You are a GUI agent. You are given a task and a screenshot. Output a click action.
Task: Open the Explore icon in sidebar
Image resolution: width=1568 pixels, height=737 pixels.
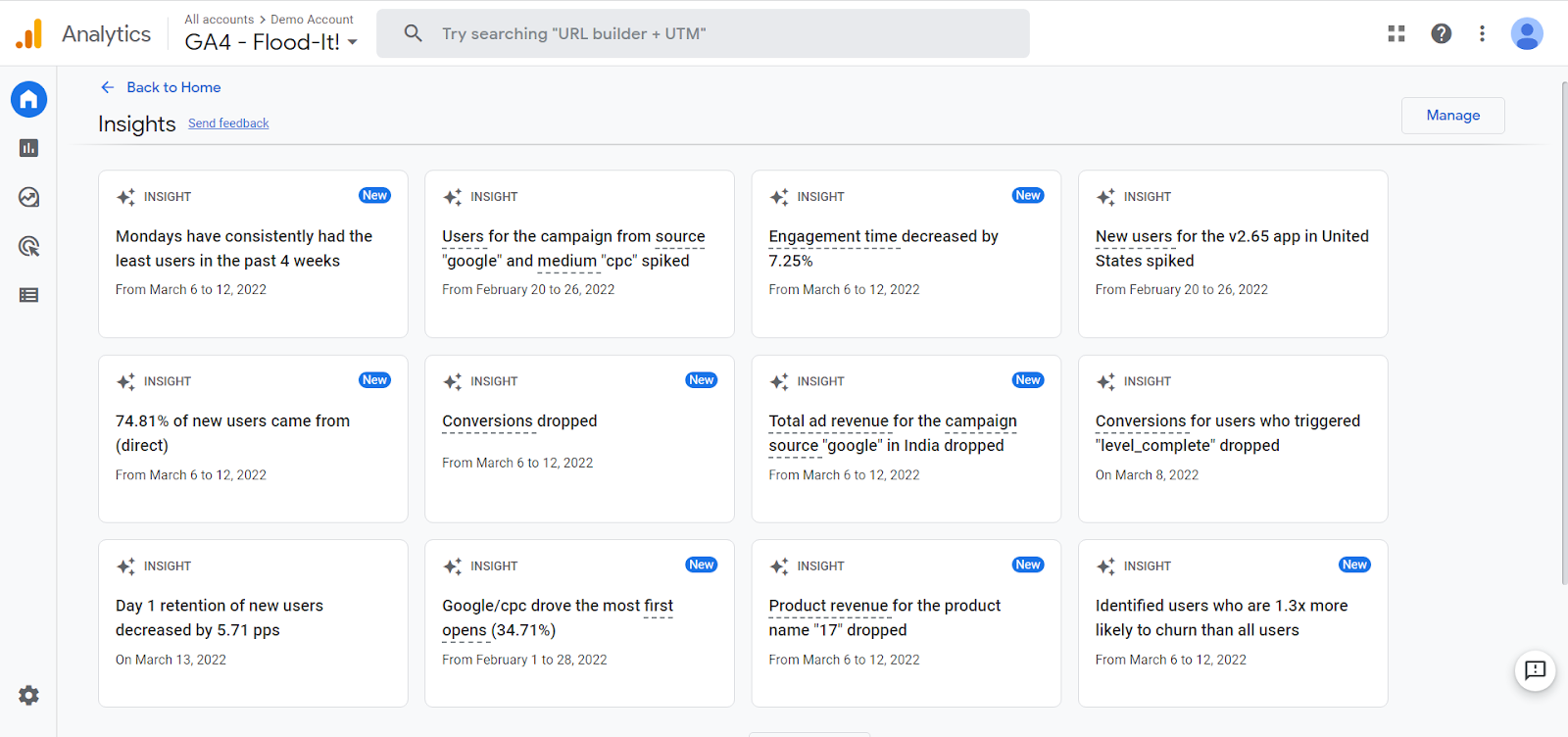point(28,197)
